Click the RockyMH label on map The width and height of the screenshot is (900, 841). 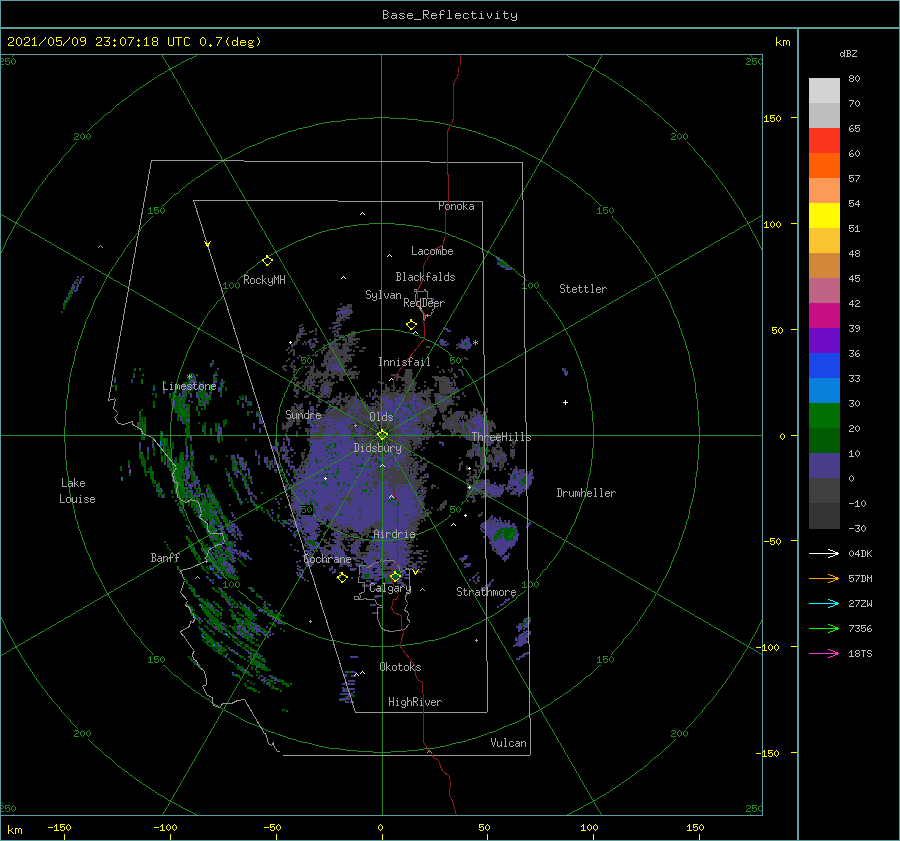[x=264, y=280]
